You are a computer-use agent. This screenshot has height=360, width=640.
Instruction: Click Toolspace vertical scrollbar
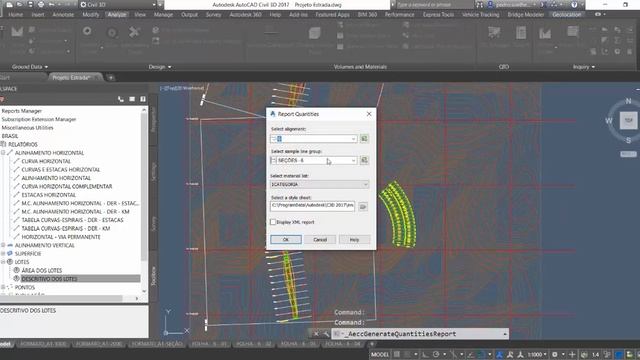tap(144, 186)
